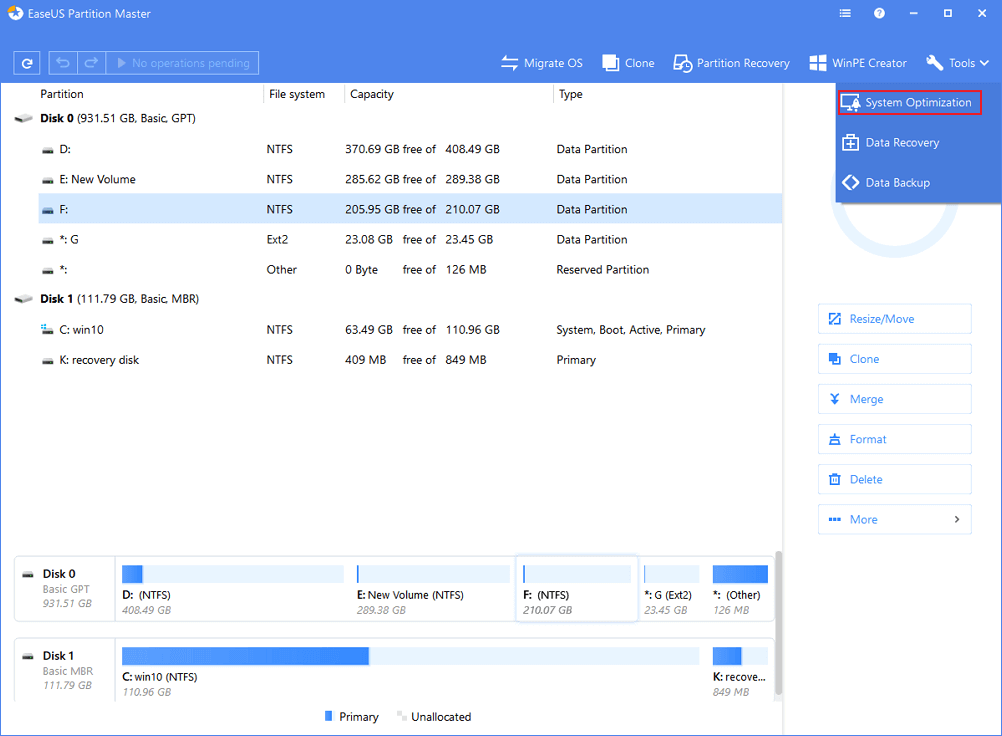Click the Primary legend color swatch
The width and height of the screenshot is (1002, 736).
point(329,716)
